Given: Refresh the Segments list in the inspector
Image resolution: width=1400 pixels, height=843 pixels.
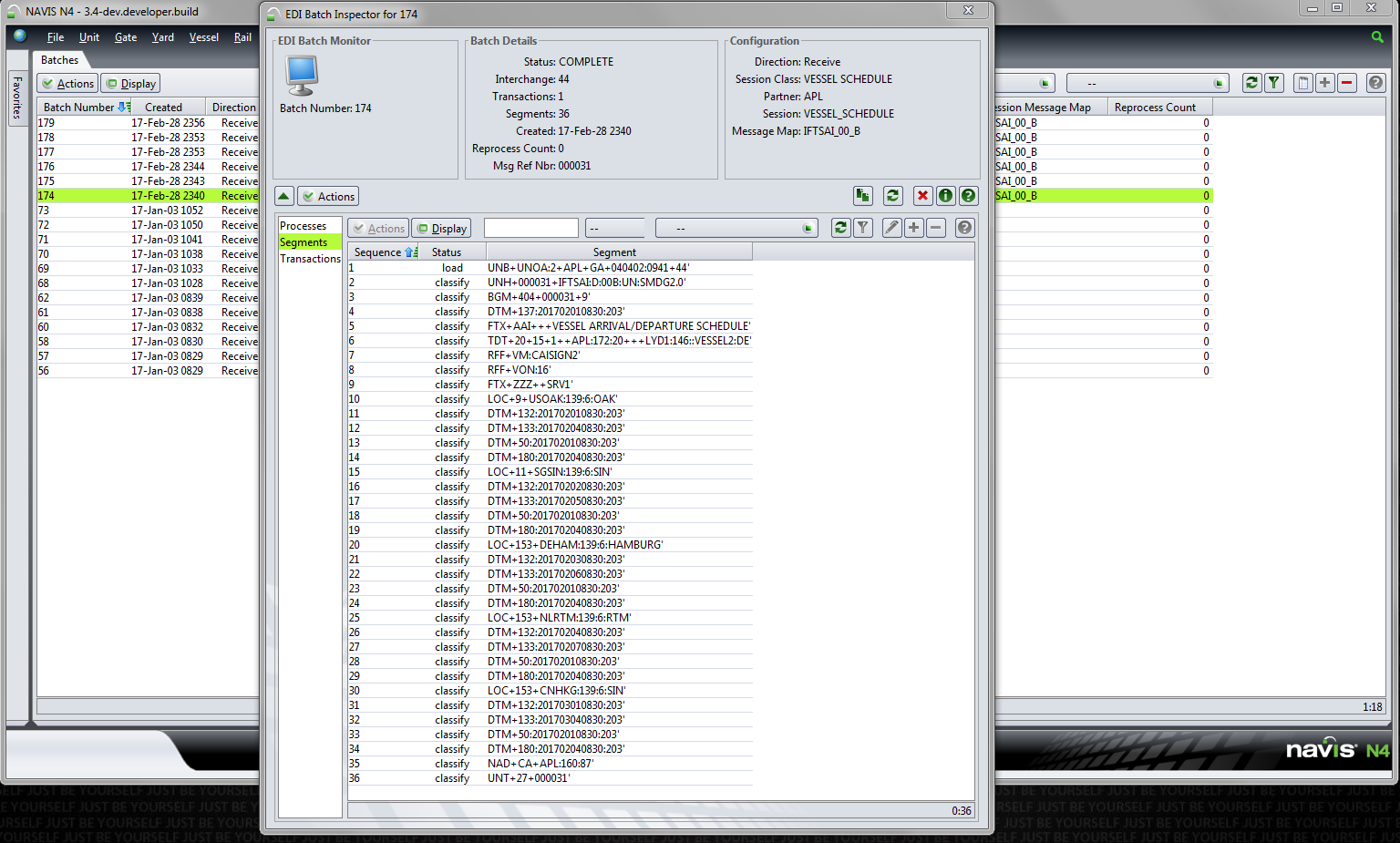Looking at the screenshot, I should [x=840, y=228].
